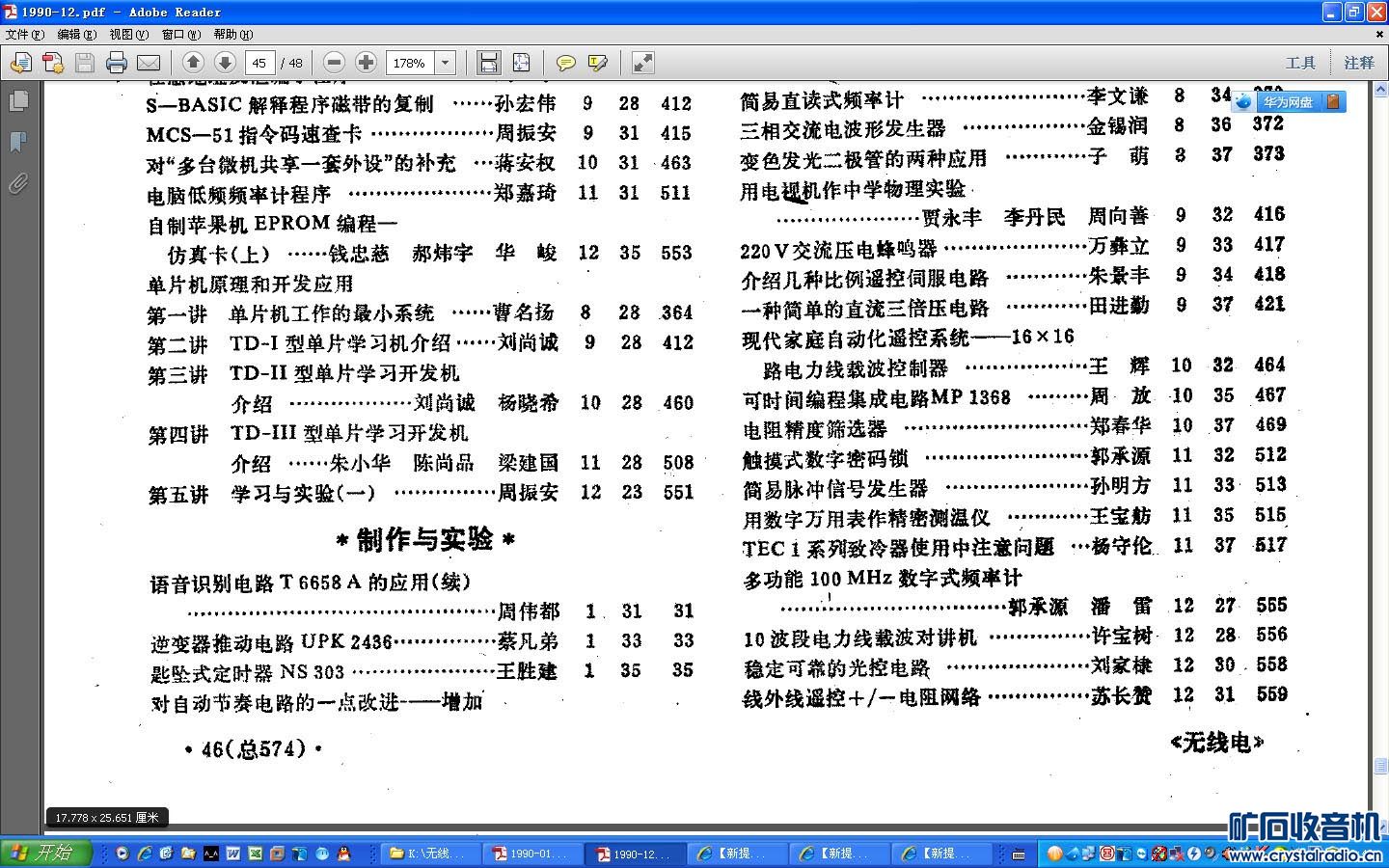Open the zoom level dropdown arrow
1389x868 pixels.
[x=446, y=63]
